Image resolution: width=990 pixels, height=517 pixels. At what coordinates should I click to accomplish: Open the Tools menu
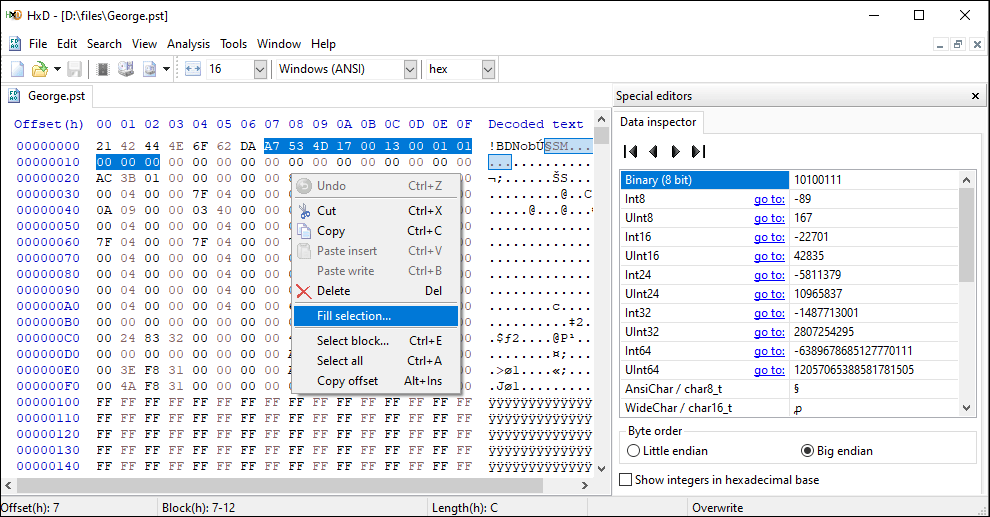[234, 44]
